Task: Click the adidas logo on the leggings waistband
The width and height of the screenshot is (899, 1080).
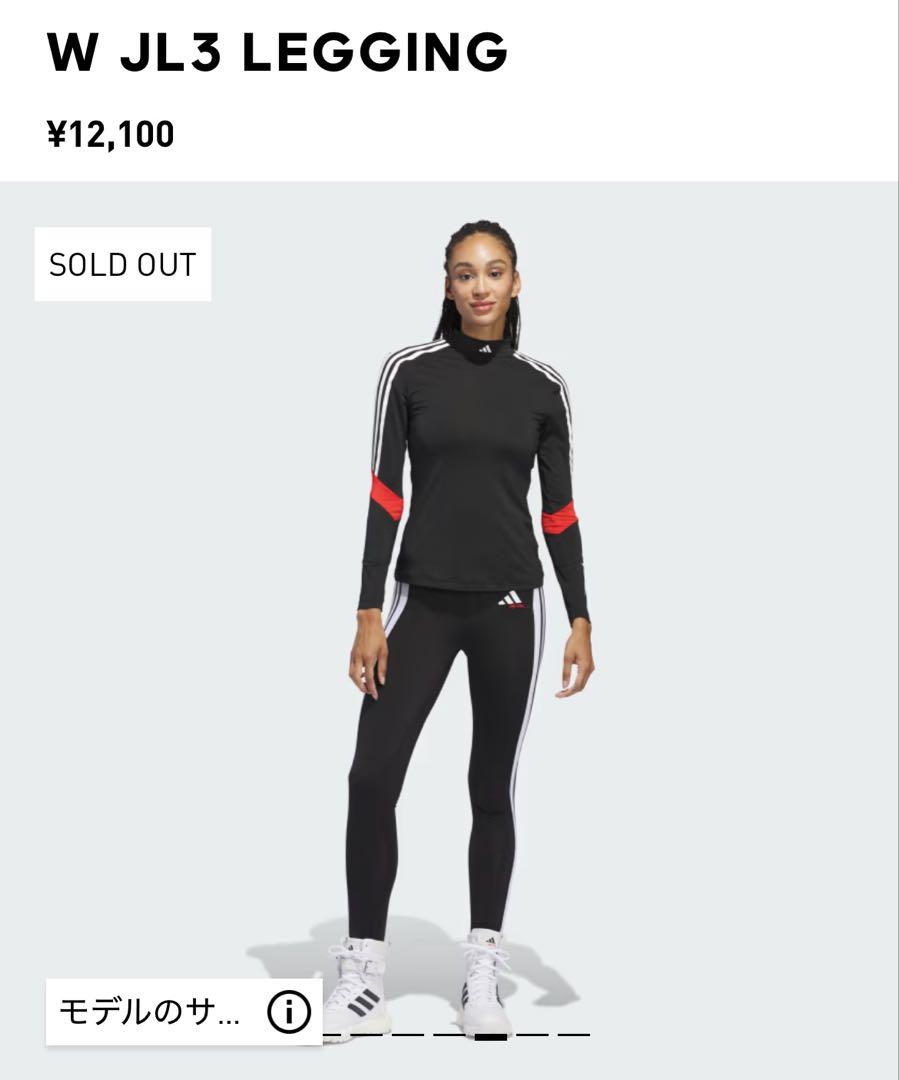Action: coord(512,599)
